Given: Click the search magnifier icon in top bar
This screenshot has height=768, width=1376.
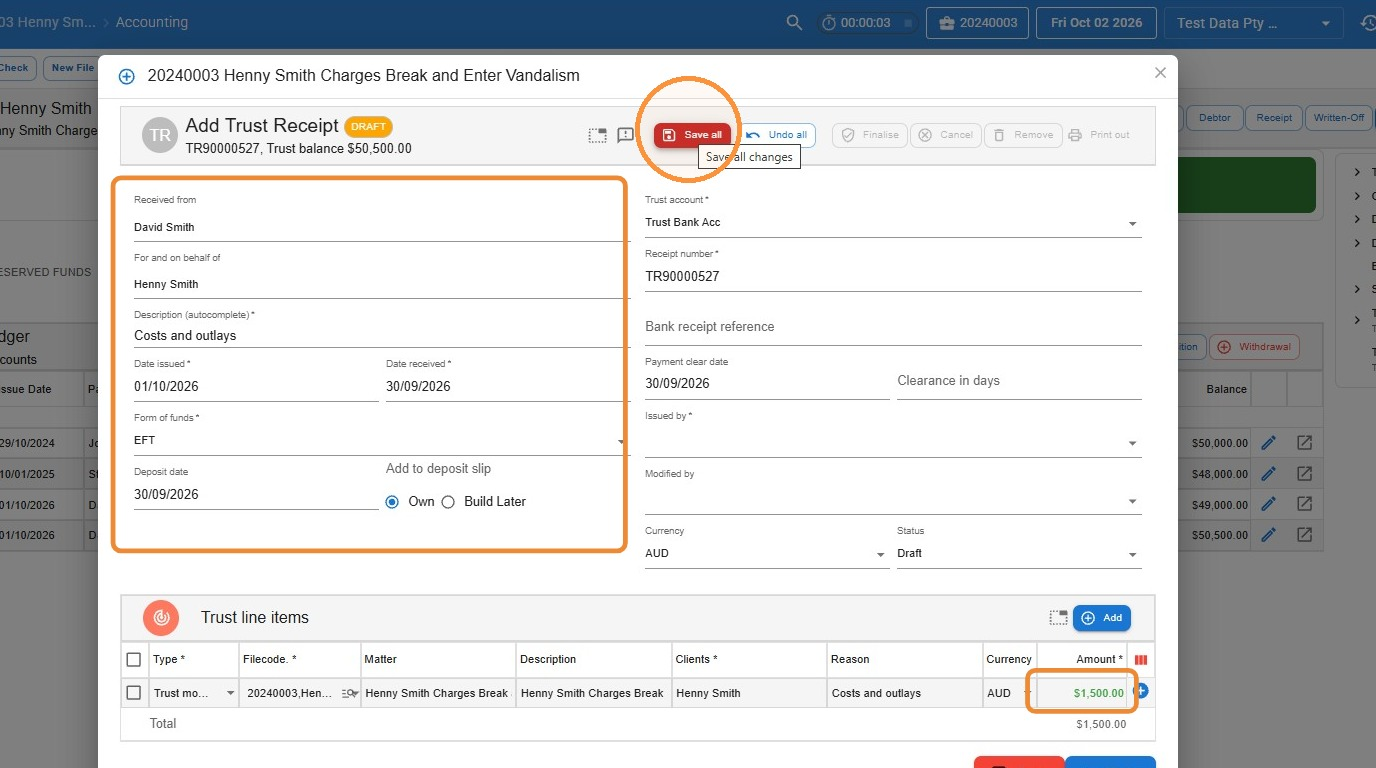Looking at the screenshot, I should click(794, 22).
